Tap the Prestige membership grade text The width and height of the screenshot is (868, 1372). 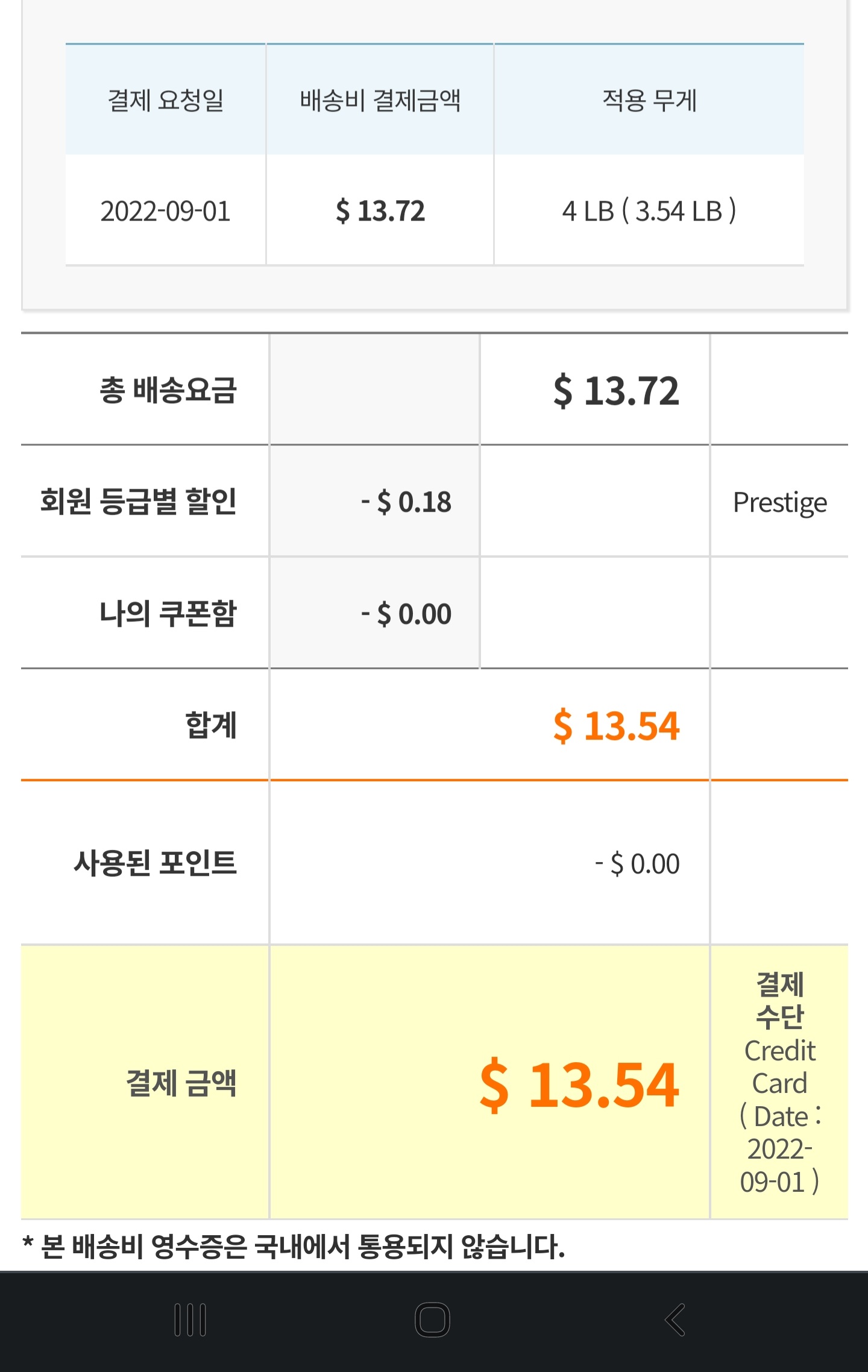[779, 502]
